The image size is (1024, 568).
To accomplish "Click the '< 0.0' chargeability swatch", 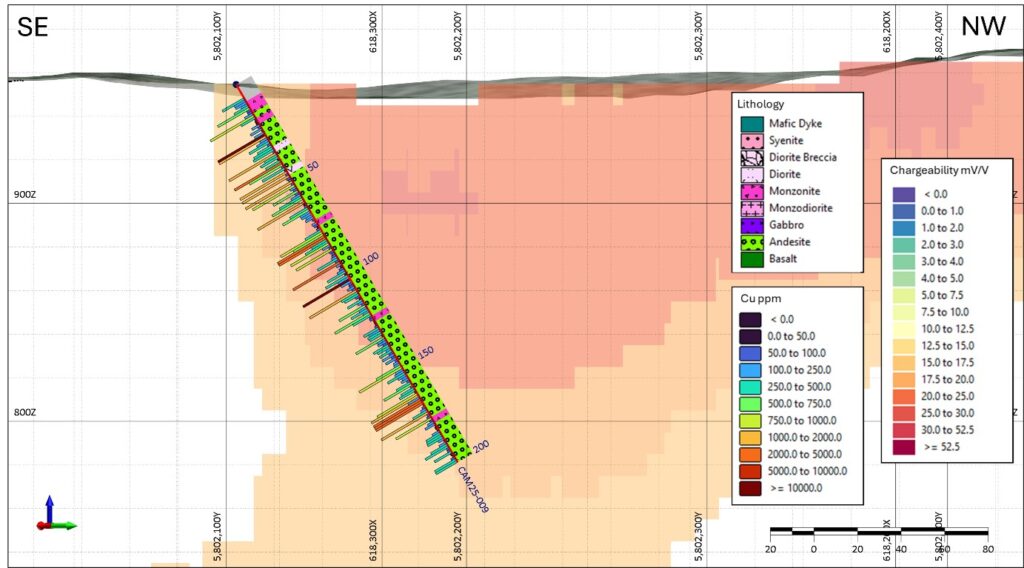I will [903, 192].
